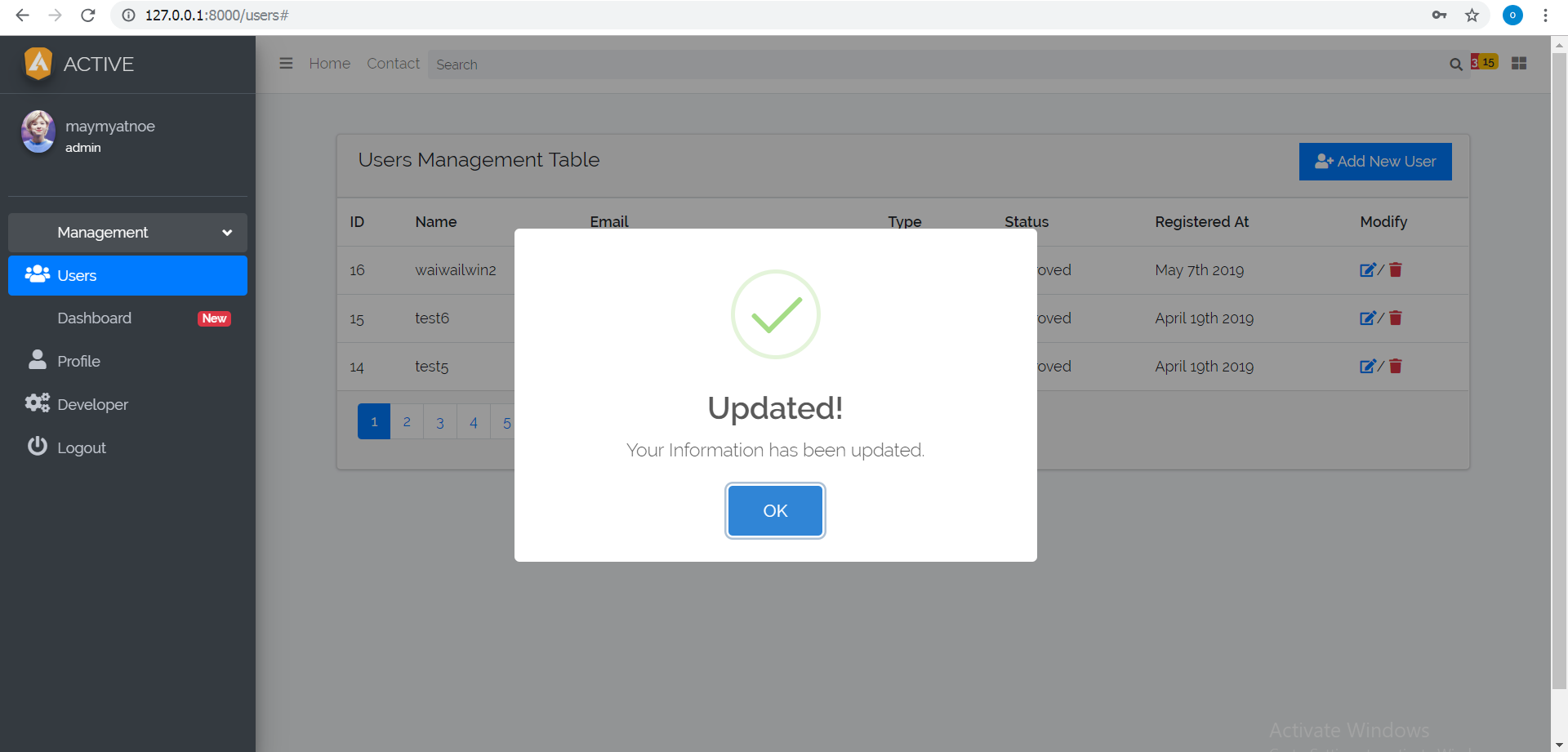Open browser three-dot menu
Viewport: 1568px width, 752px height.
pos(1545,15)
